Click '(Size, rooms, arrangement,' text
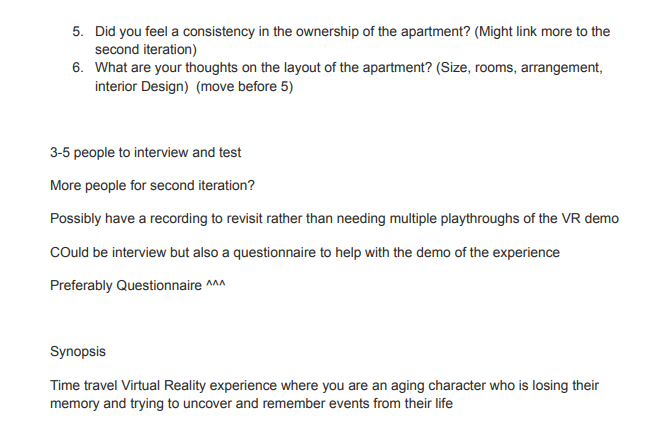 click(x=519, y=68)
